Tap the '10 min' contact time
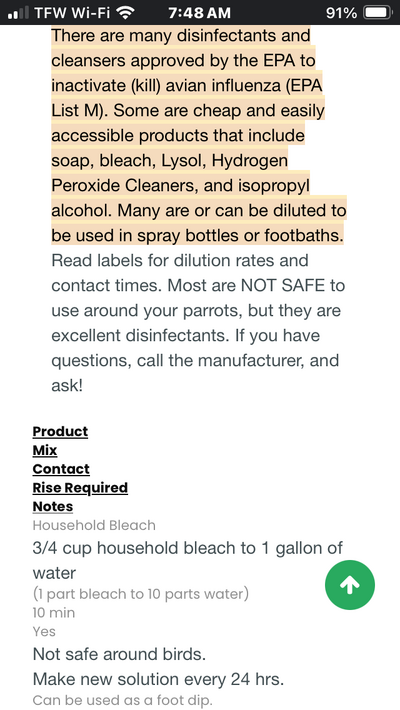 coord(54,613)
